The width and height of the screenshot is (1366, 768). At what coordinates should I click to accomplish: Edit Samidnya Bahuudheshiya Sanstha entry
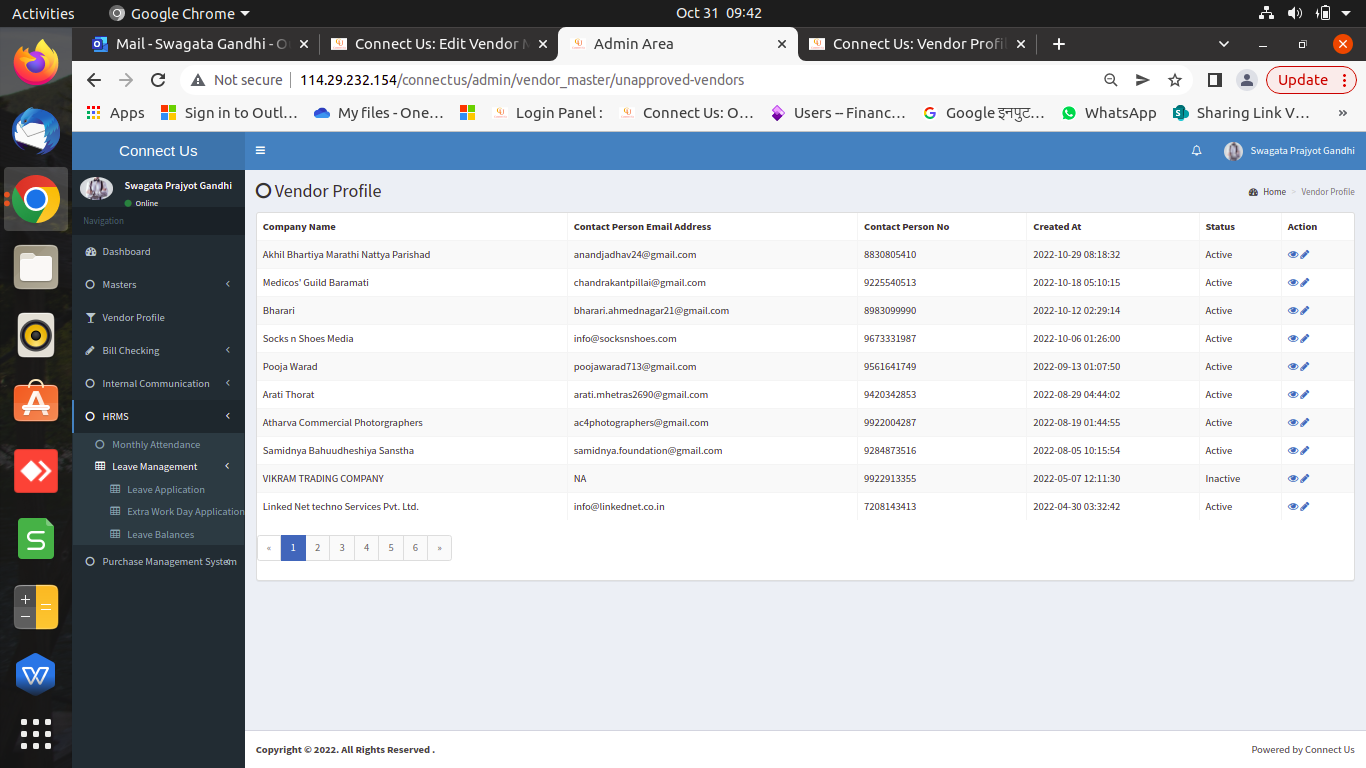[x=1305, y=451]
